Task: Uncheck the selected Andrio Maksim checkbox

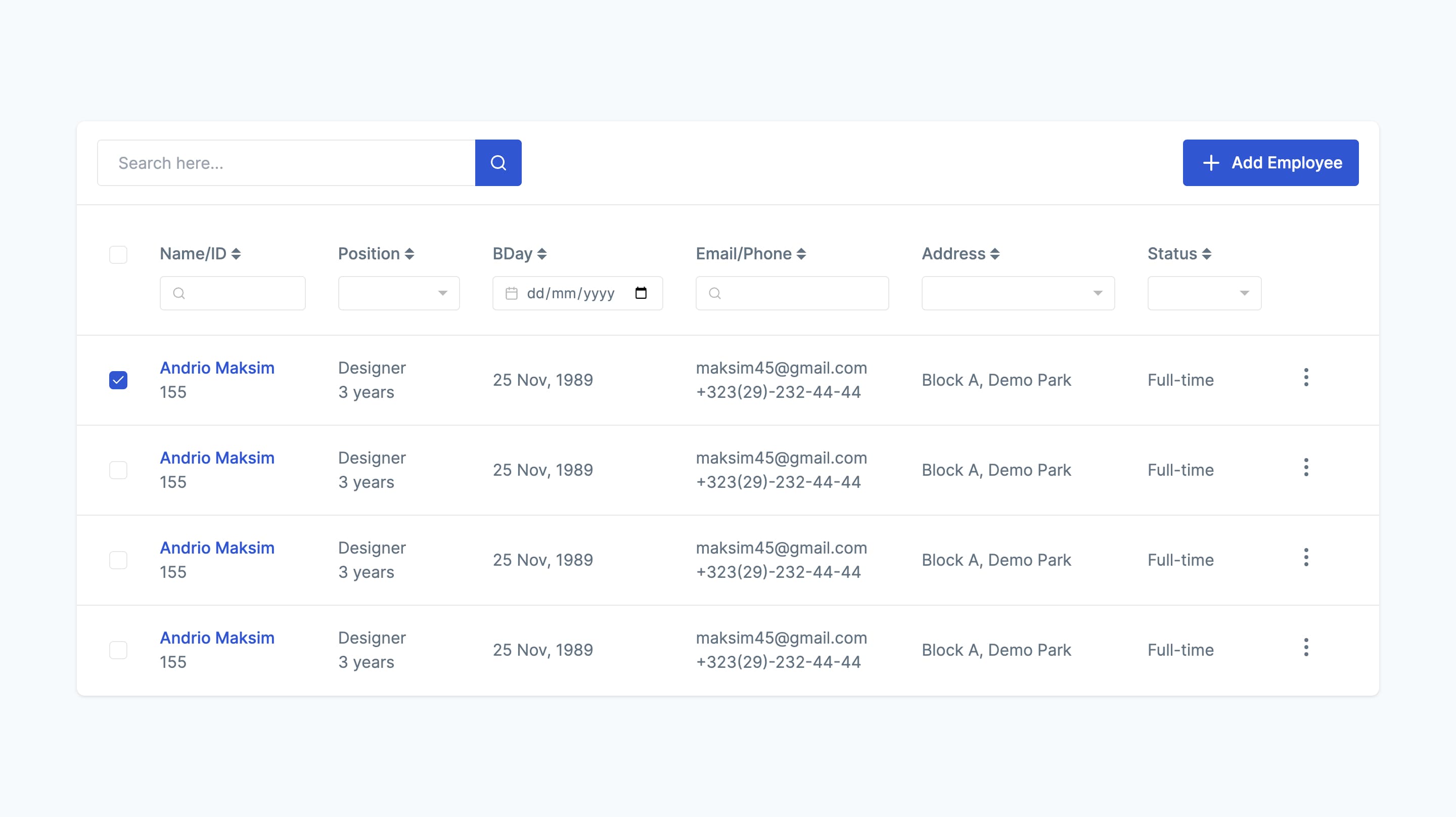Action: pos(119,379)
